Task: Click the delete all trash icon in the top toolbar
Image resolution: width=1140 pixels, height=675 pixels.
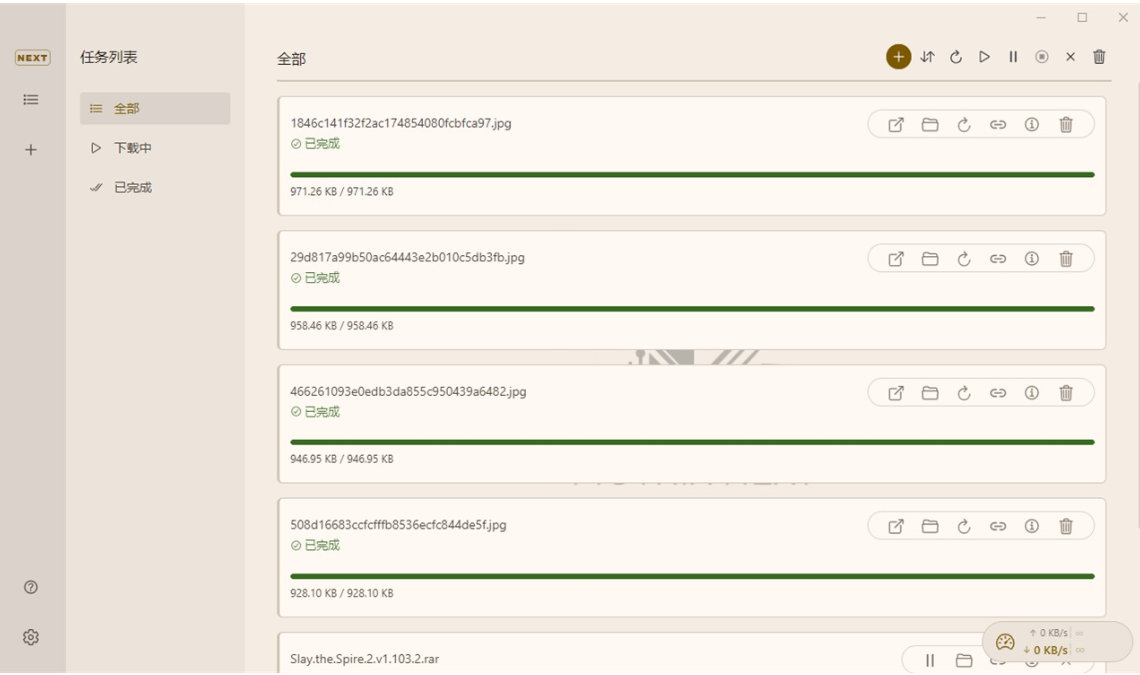Action: pos(1099,57)
